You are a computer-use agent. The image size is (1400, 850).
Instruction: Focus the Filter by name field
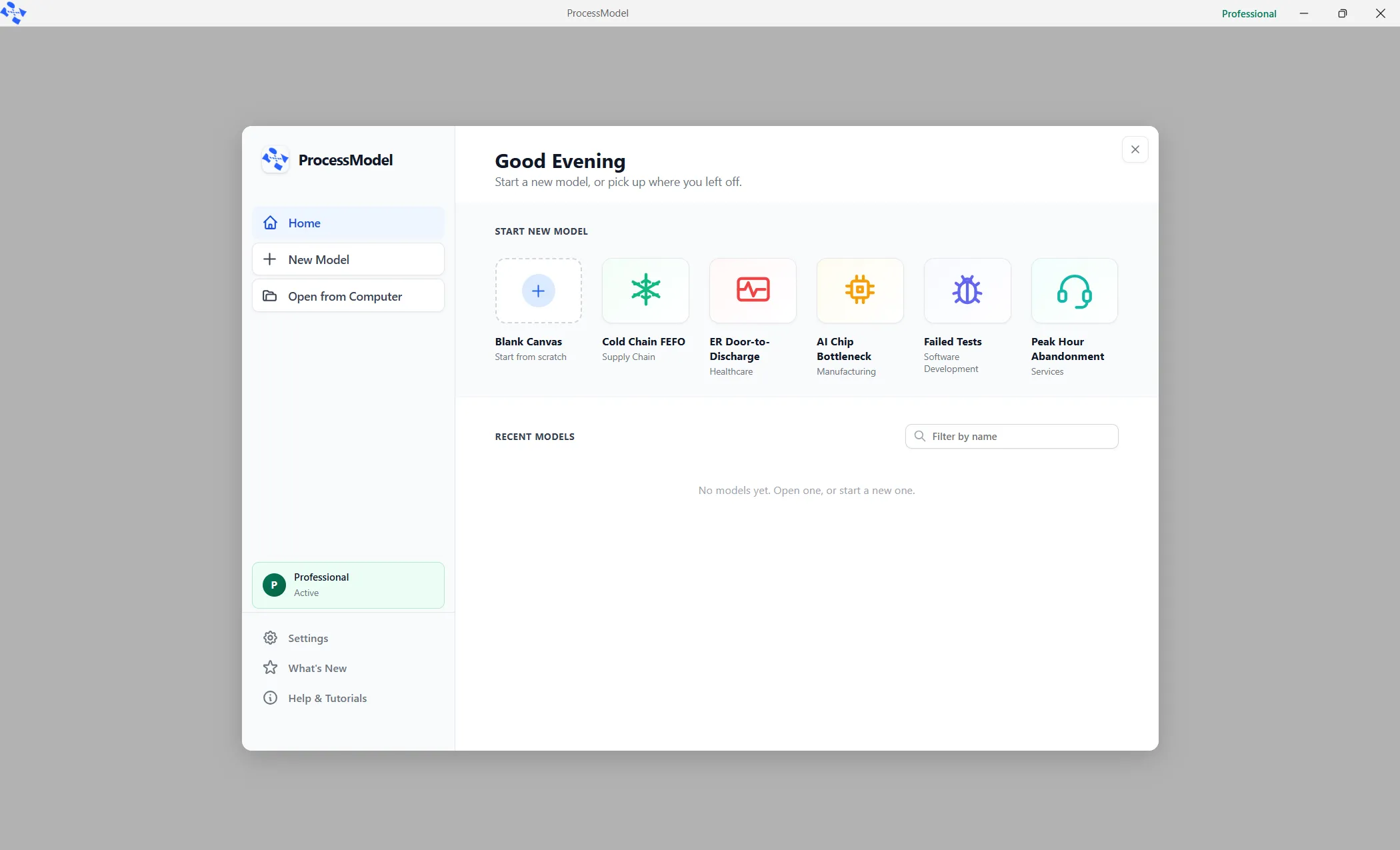1011,436
